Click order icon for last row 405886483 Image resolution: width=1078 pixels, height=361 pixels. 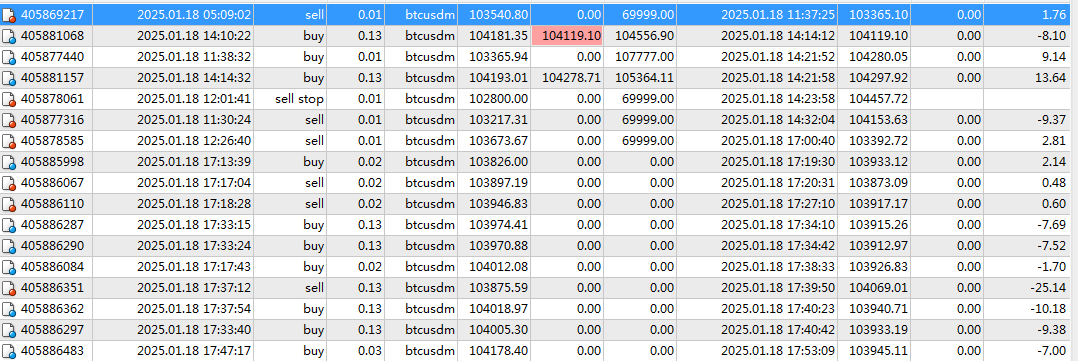click(x=9, y=351)
